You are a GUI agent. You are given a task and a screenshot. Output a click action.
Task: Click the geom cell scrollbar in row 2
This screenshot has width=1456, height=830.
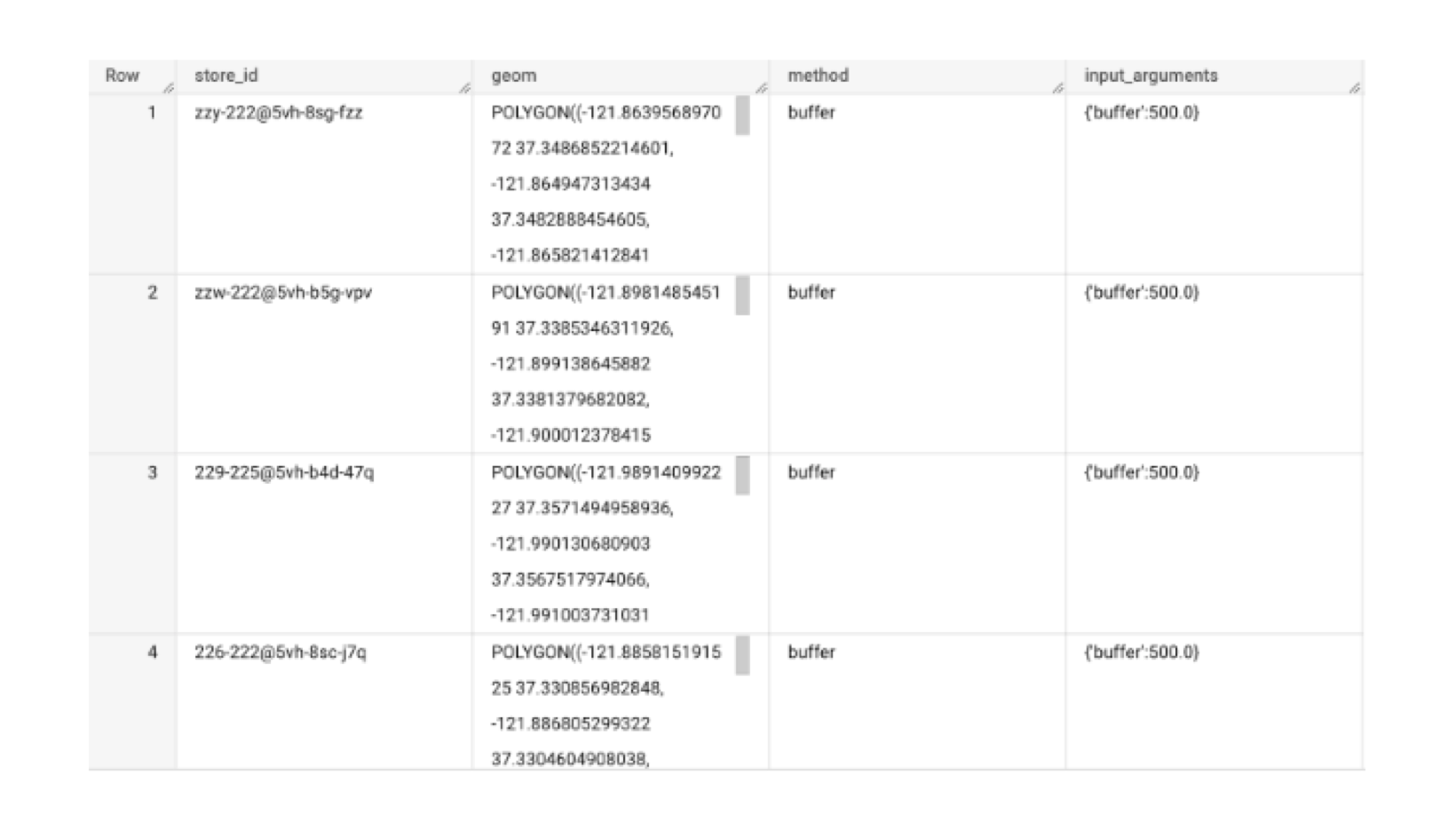742,296
